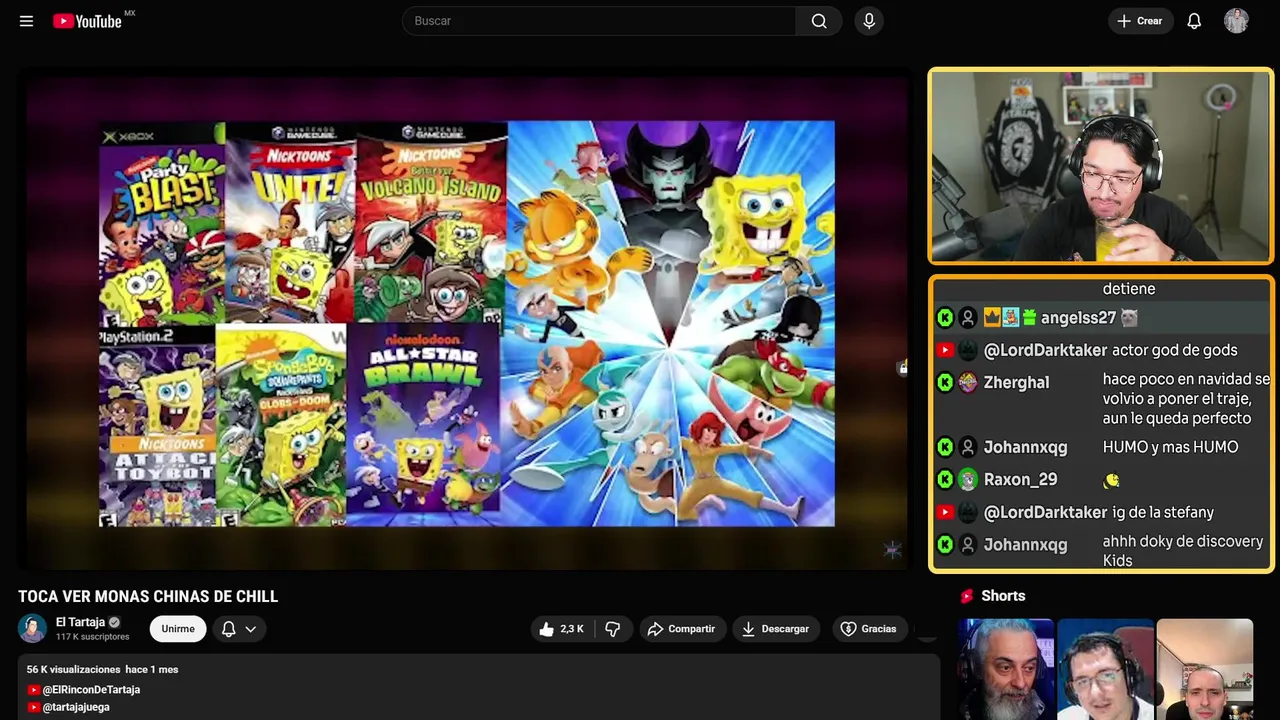This screenshot has height=720, width=1280.
Task: Expand notification options chevron
Action: point(251,629)
